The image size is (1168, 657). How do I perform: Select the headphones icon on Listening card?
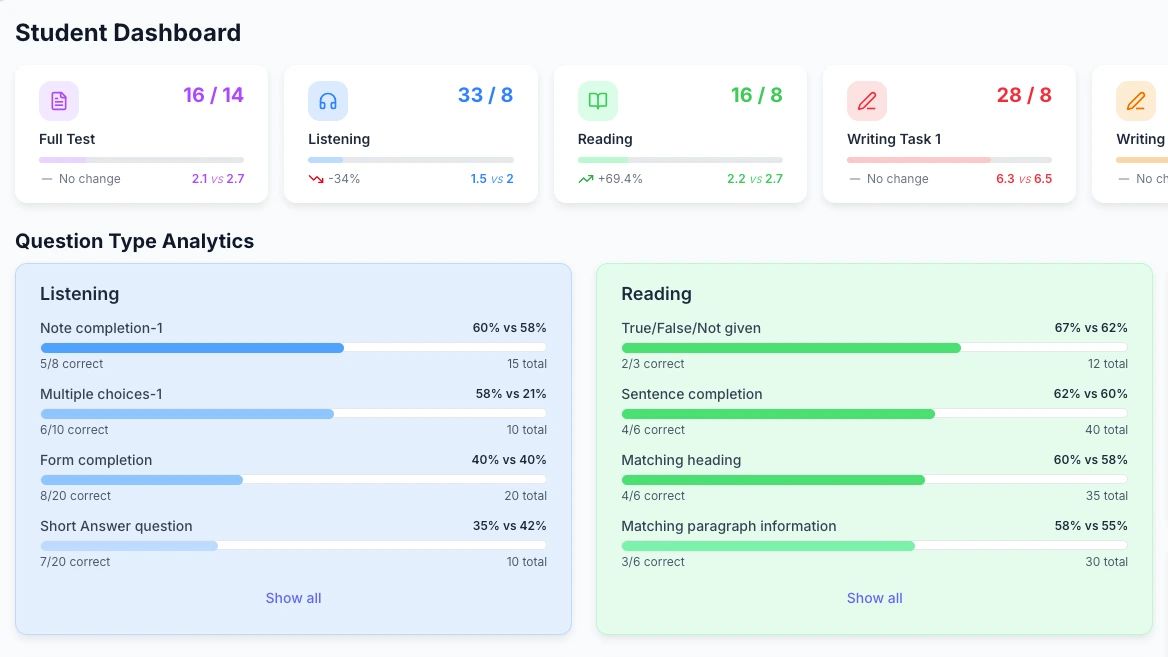coord(327,100)
